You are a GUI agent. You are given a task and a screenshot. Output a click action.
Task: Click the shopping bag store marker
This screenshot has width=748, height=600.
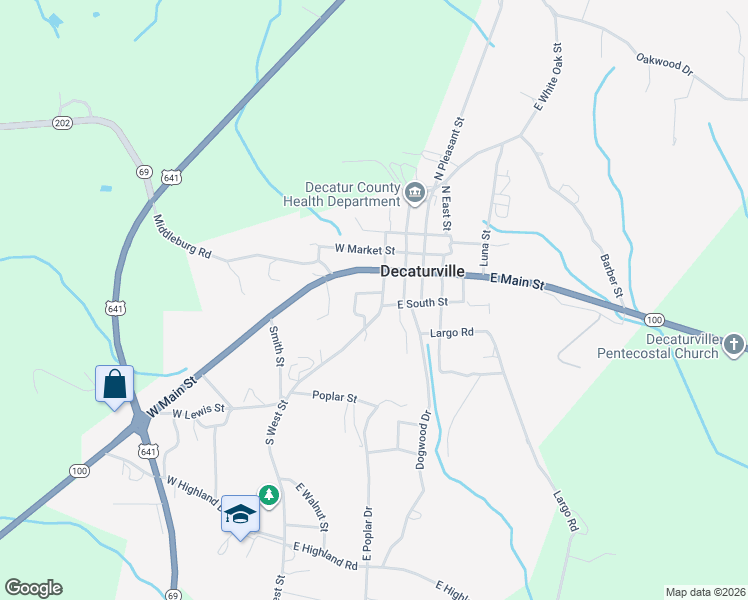coord(114,384)
